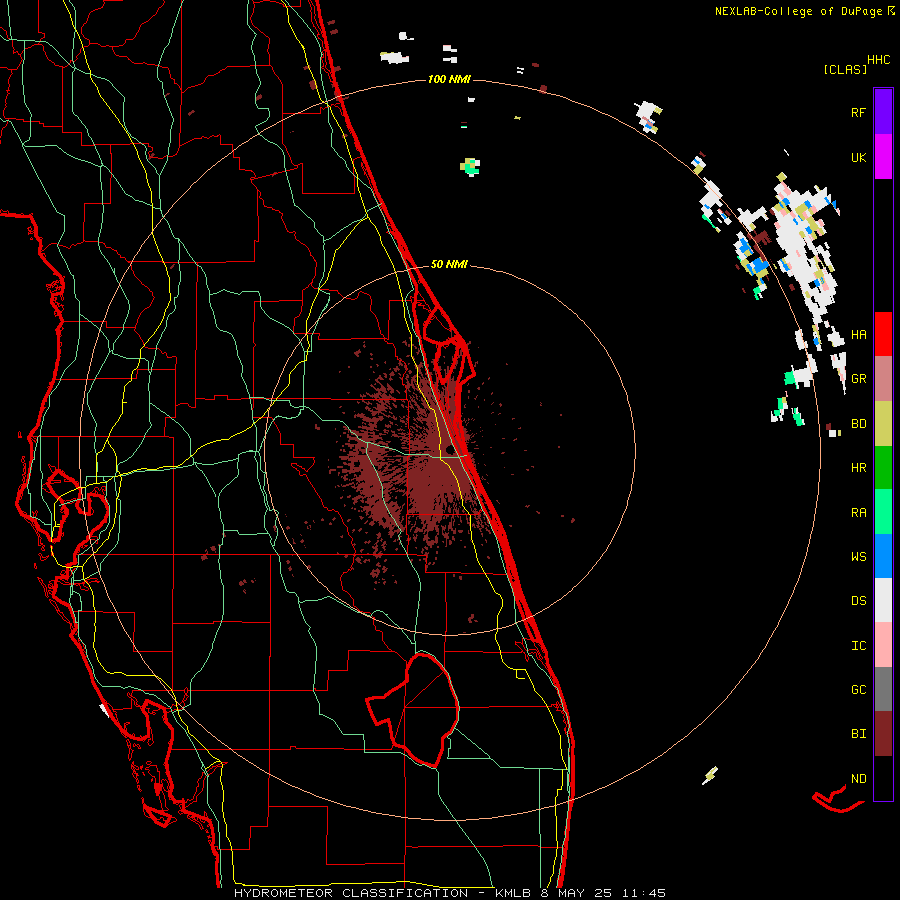Click the Hydrometeor Classification title text
The width and height of the screenshot is (900, 900).
[351, 893]
